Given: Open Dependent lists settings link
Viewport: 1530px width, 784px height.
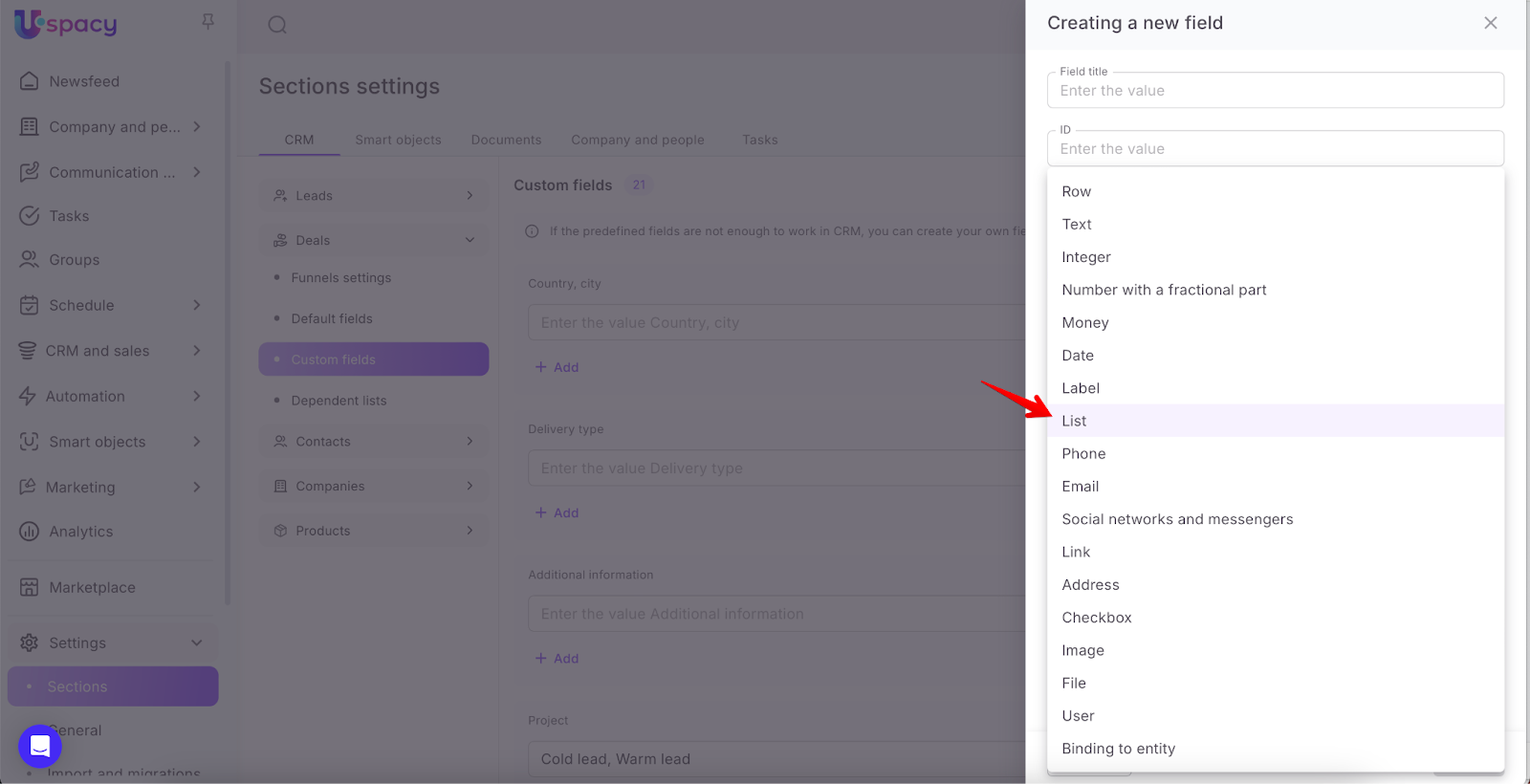Looking at the screenshot, I should [339, 401].
